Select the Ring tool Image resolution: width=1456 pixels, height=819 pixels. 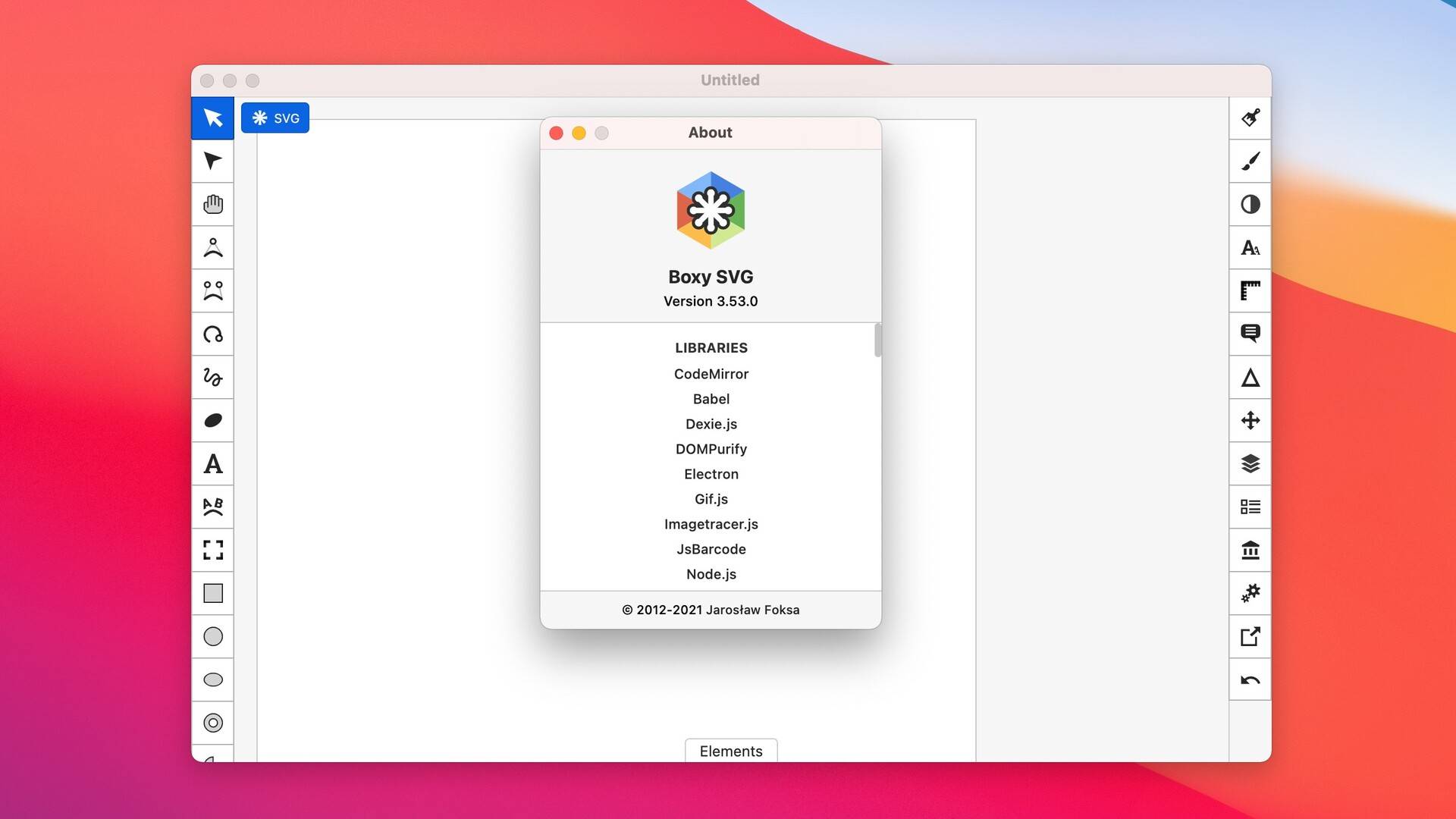212,723
